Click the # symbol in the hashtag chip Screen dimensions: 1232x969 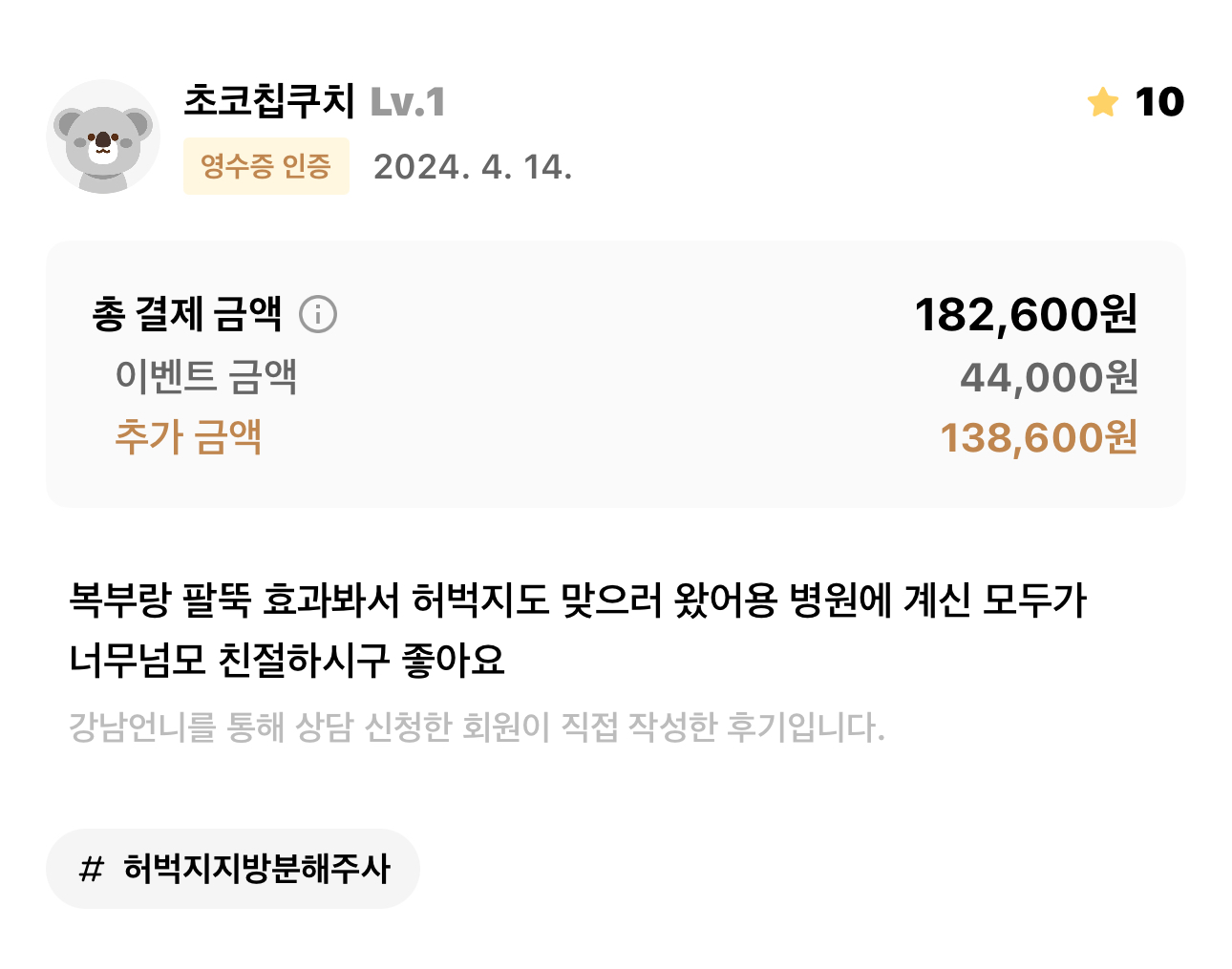(x=91, y=870)
